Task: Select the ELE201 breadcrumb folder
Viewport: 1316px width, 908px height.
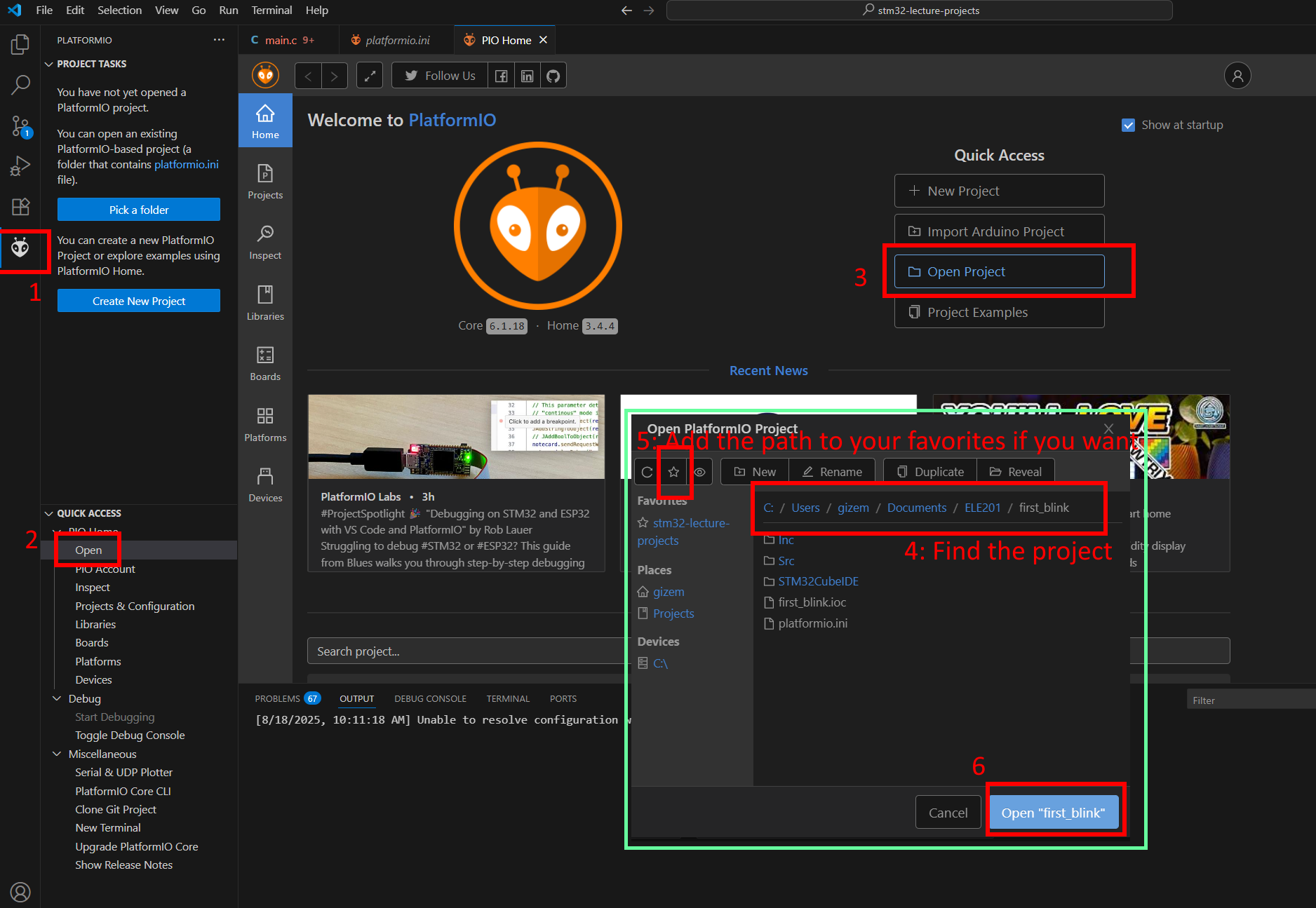Action: (982, 508)
